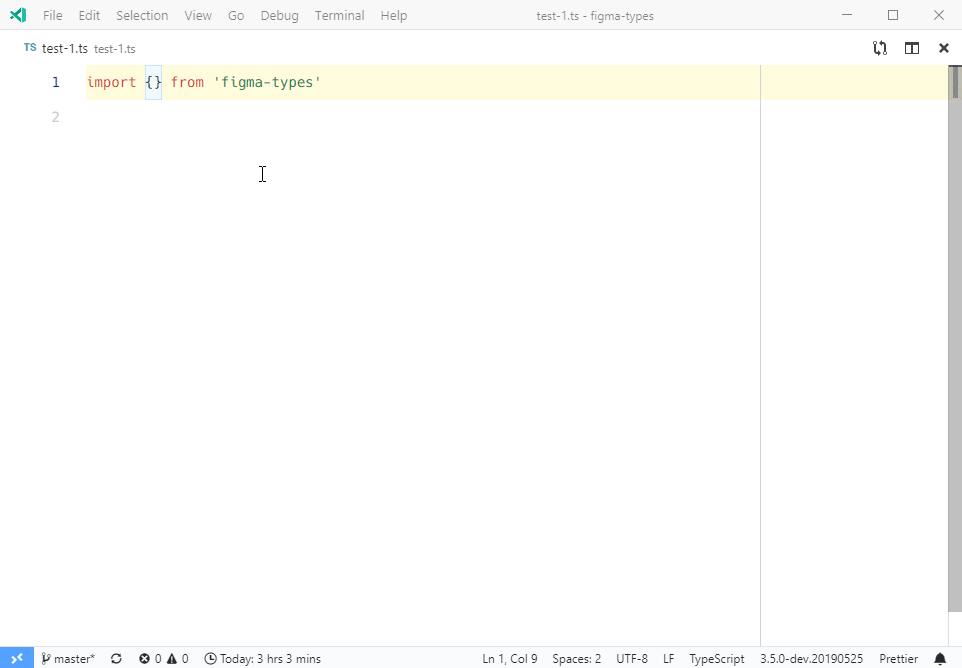Click the 'figma-types' string in line 1

tap(267, 82)
